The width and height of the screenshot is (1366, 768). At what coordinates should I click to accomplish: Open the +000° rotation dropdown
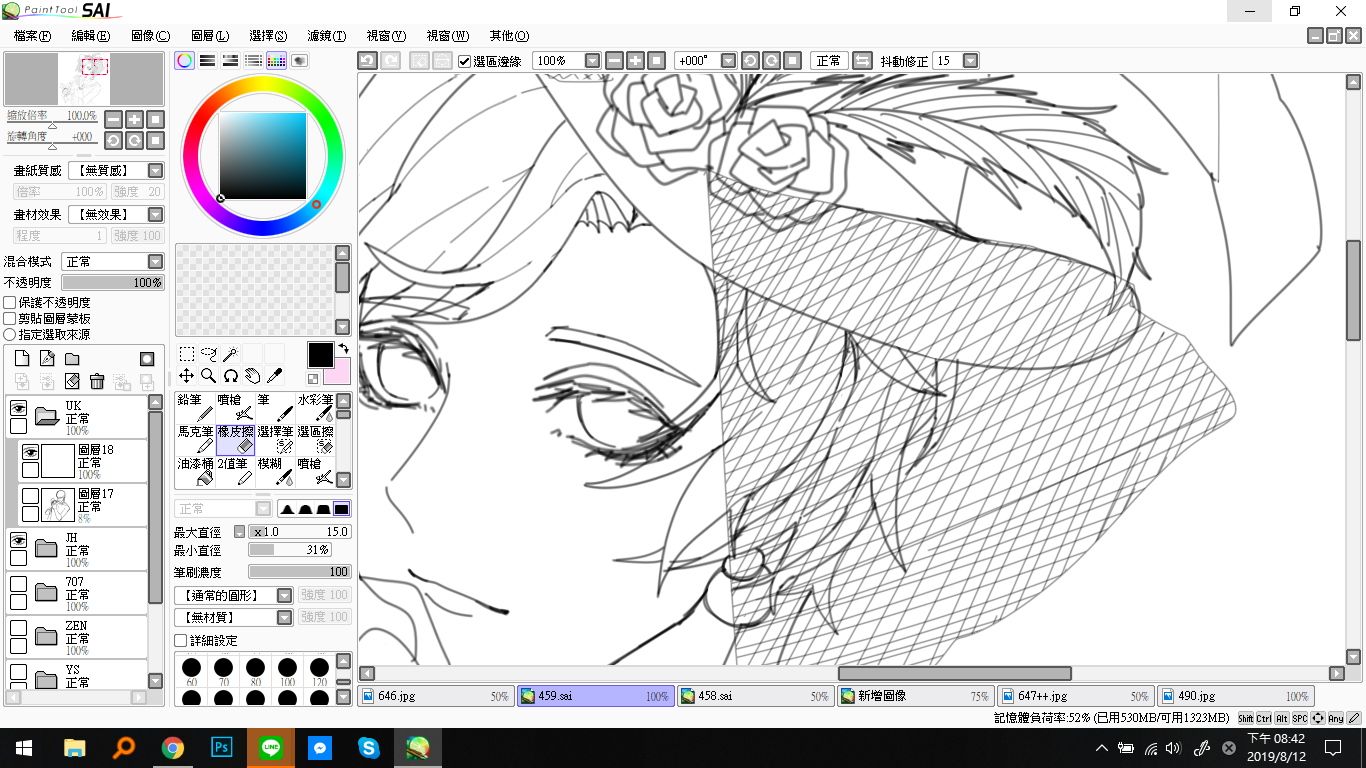pos(728,61)
